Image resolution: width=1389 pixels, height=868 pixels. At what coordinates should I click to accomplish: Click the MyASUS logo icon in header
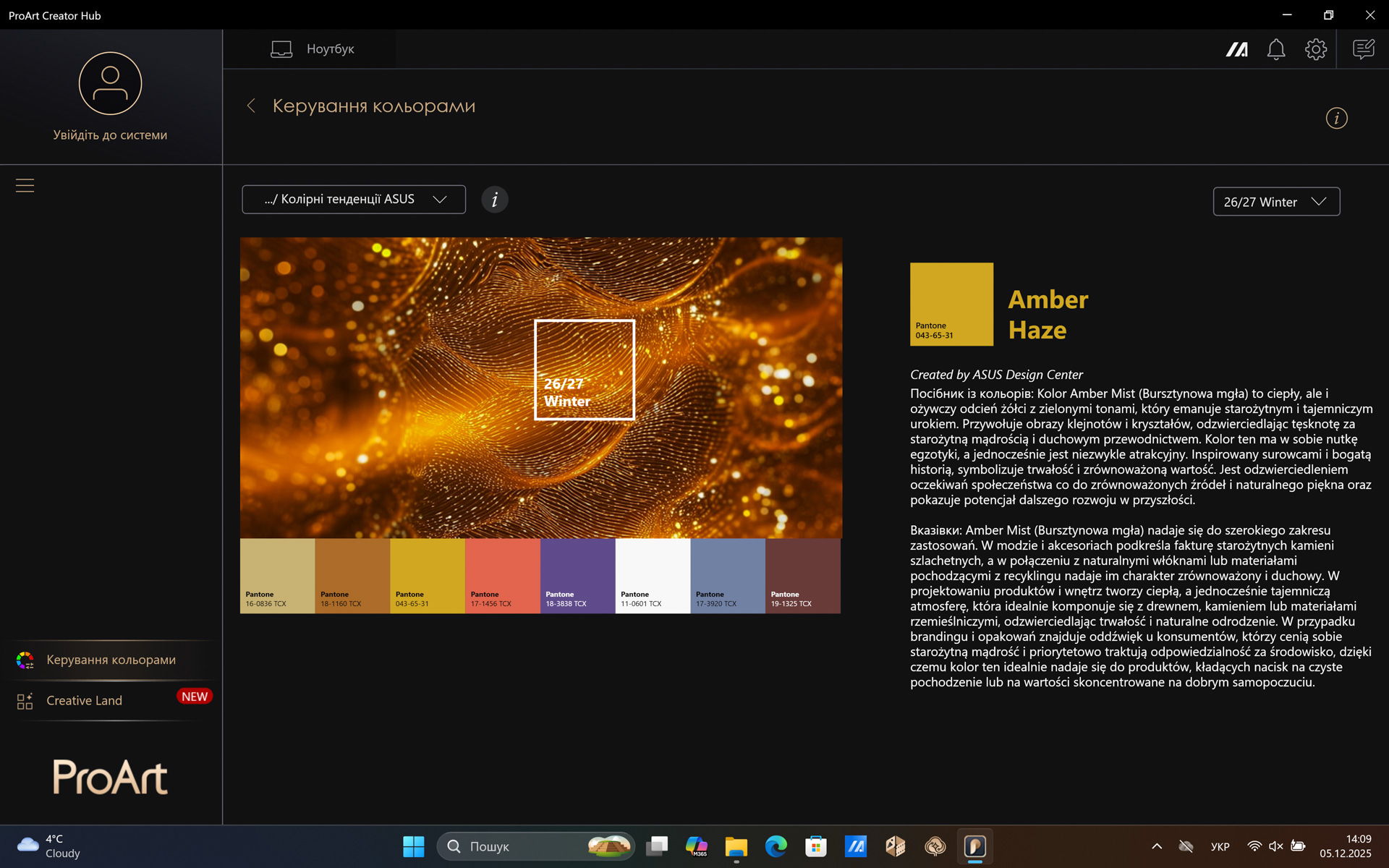pos(1236,49)
